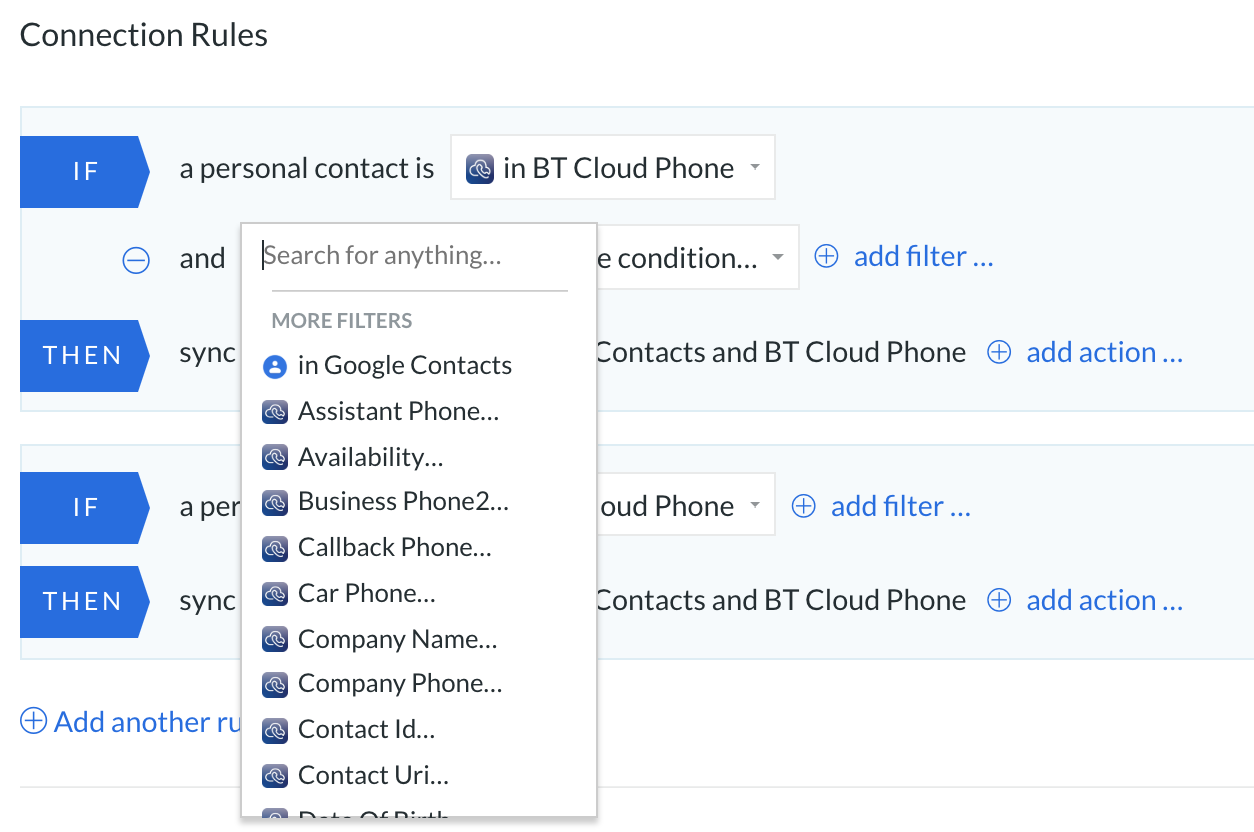The image size is (1254, 832).
Task: Click the plus icon of first add action
Action: (x=999, y=352)
